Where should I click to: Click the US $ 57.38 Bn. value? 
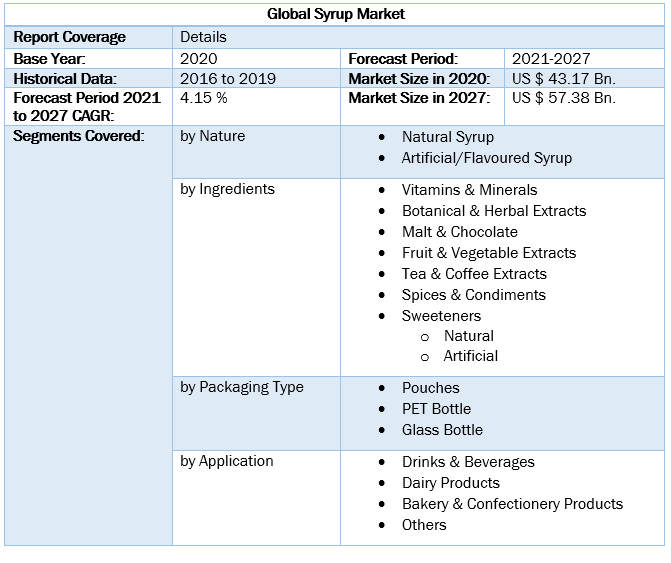point(564,98)
